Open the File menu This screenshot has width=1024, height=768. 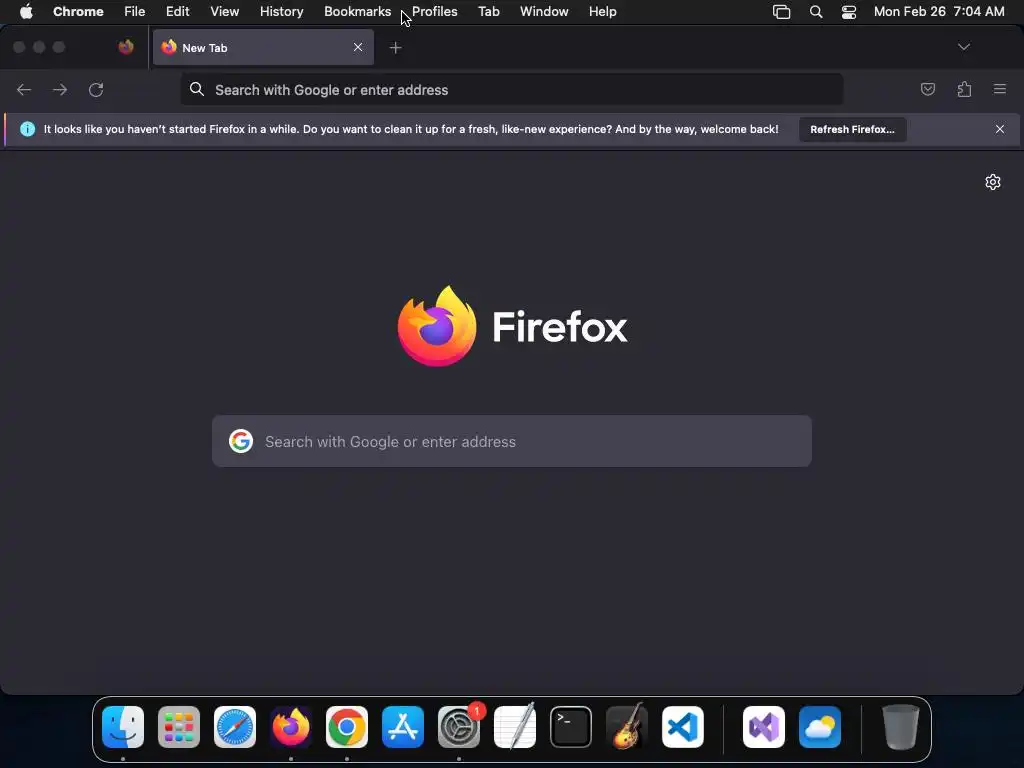click(x=135, y=12)
